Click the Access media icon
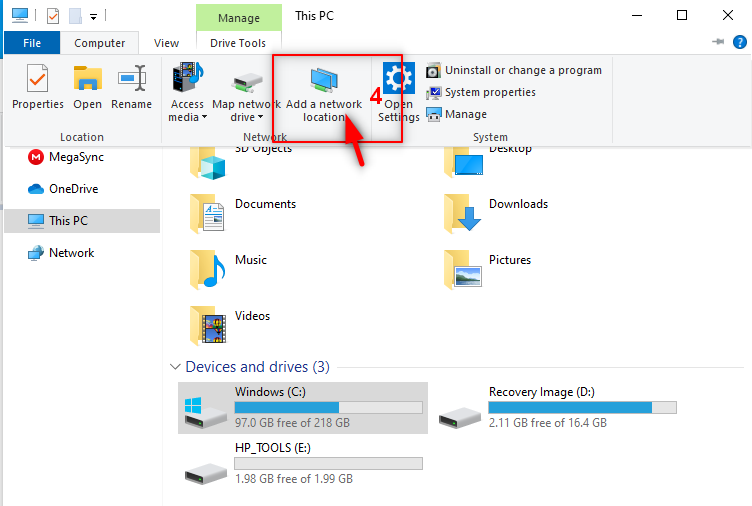Screen dimensions: 752x506 (x=188, y=77)
